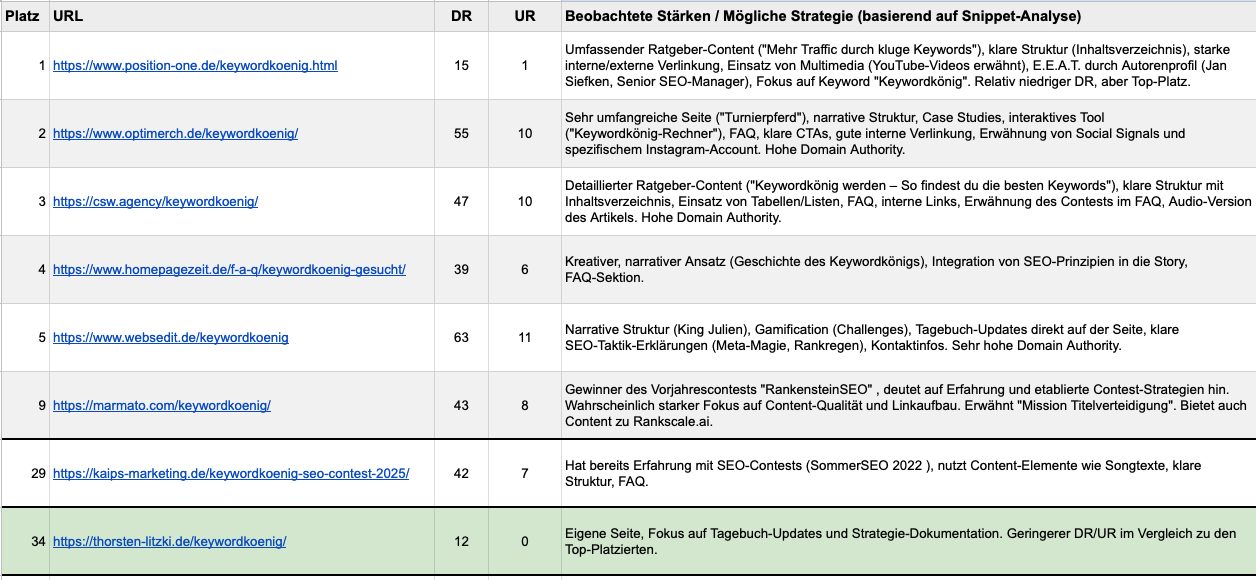Click the description cell about RankensteinSEO winner
Viewport: 1256px width, 580px height.
point(908,406)
